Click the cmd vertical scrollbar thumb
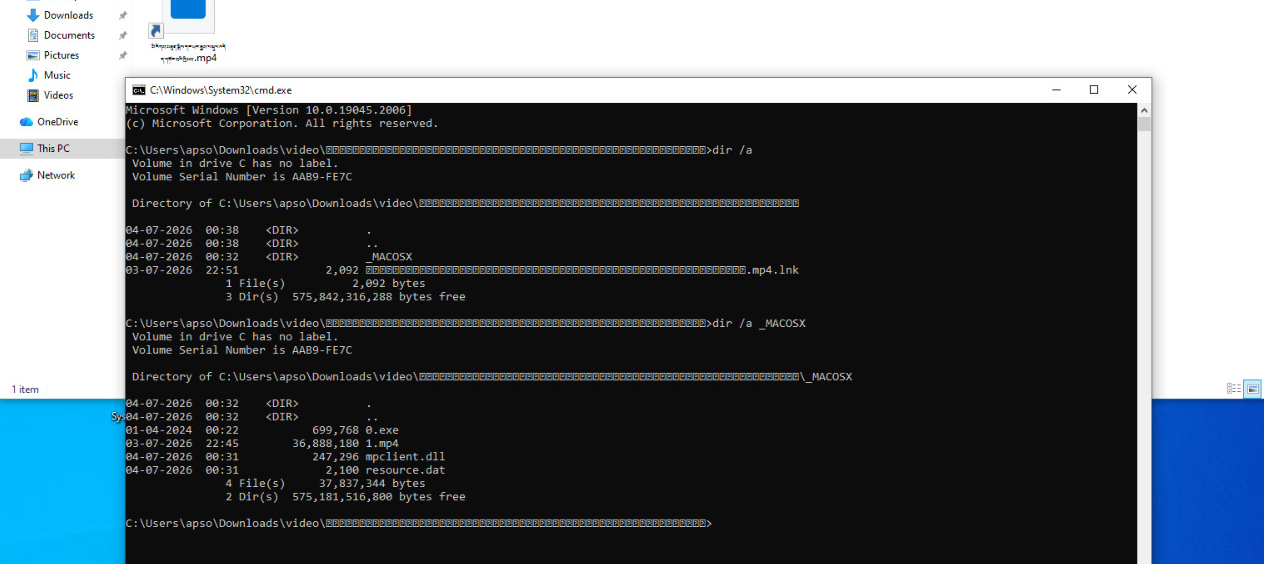The height and width of the screenshot is (564, 1264). pyautogui.click(x=1144, y=124)
